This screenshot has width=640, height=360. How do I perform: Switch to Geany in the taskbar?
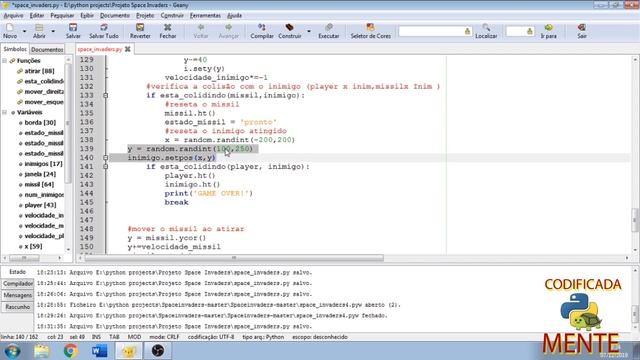129,351
